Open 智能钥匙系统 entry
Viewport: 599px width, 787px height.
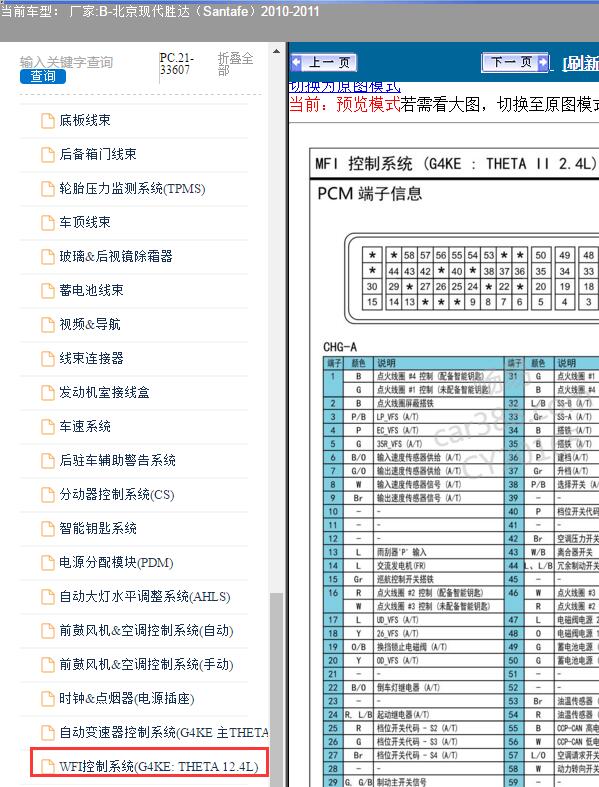click(x=98, y=529)
